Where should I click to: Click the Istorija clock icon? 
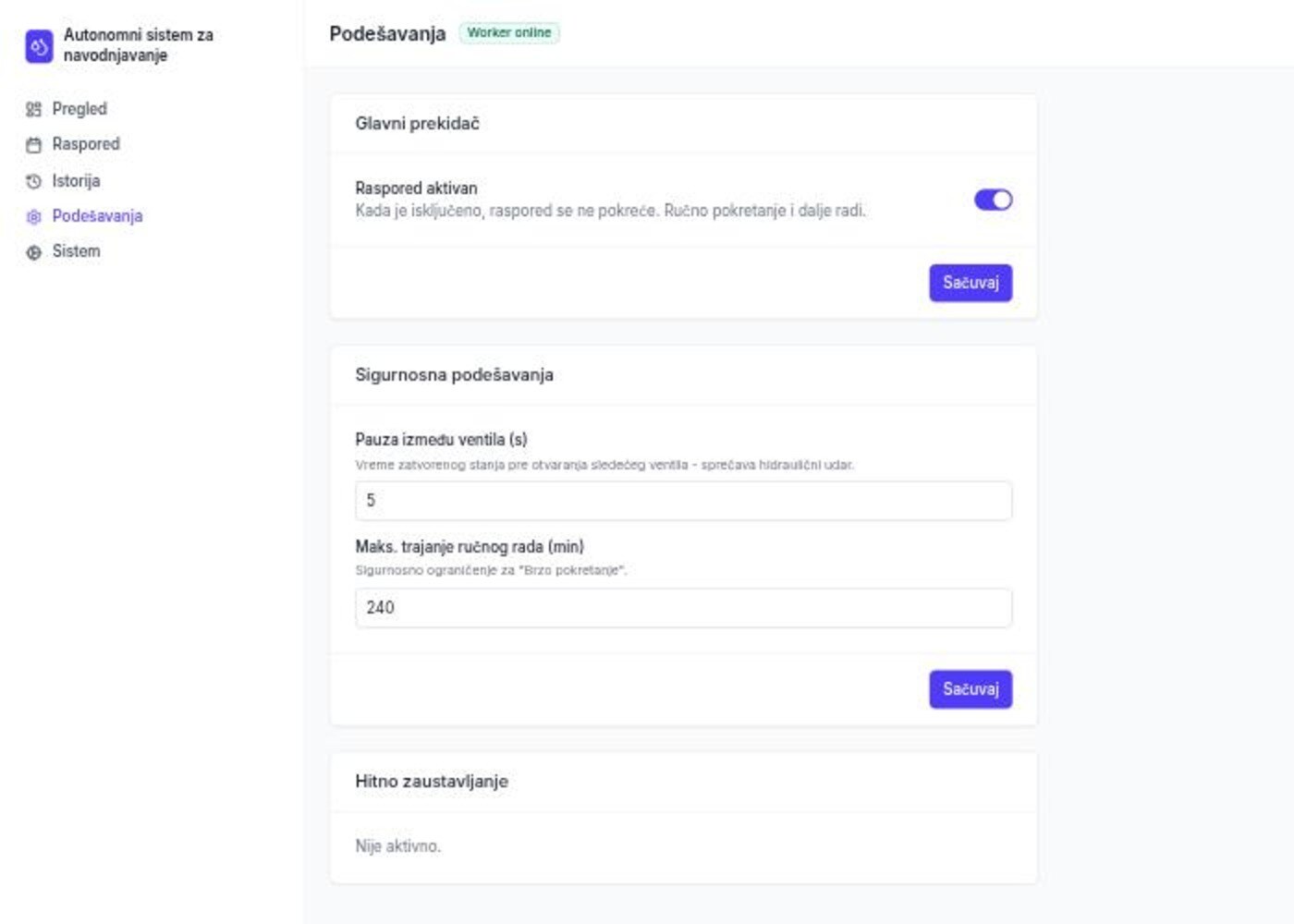[x=34, y=181]
